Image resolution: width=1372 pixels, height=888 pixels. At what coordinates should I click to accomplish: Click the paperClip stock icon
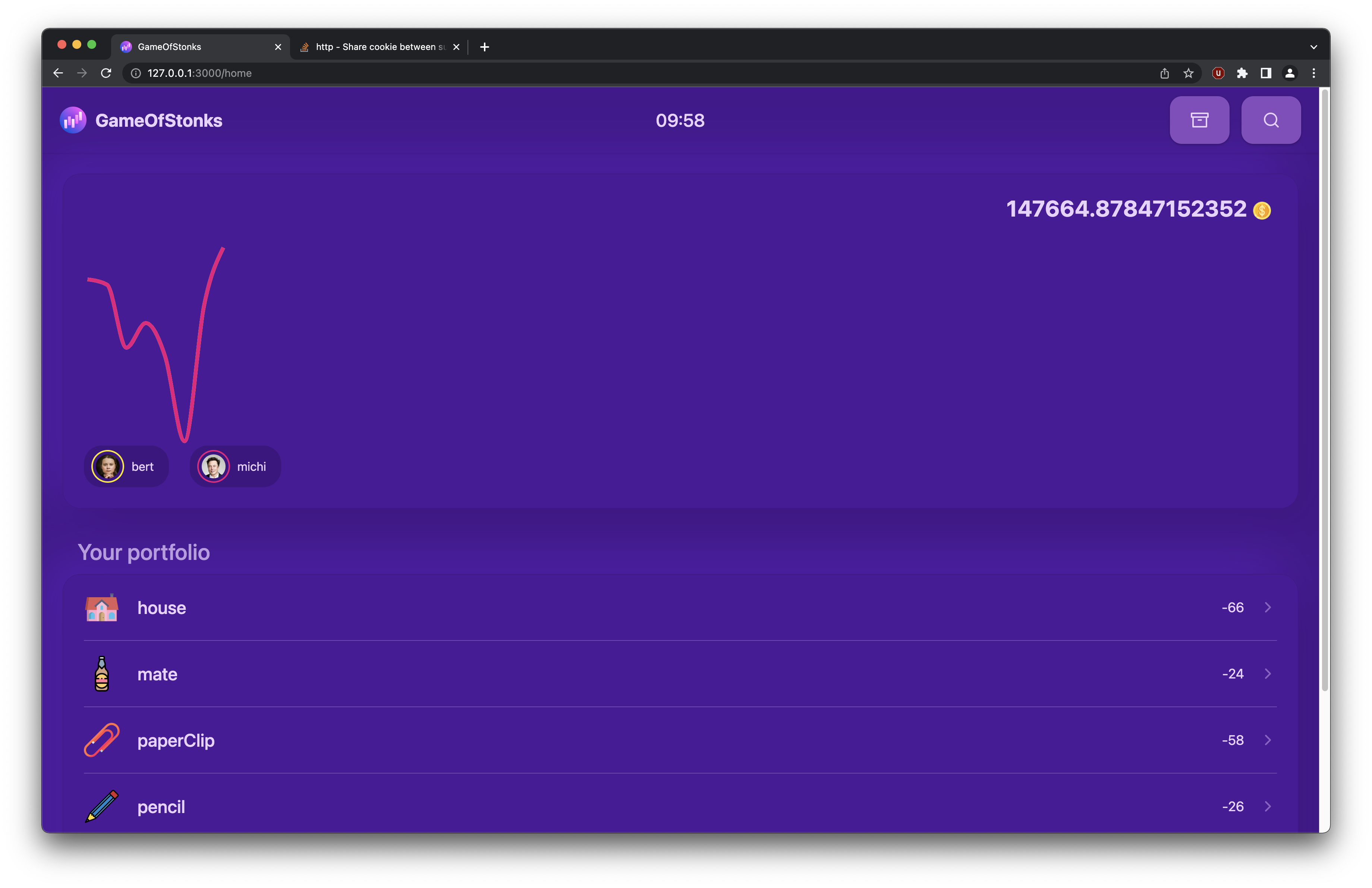102,740
